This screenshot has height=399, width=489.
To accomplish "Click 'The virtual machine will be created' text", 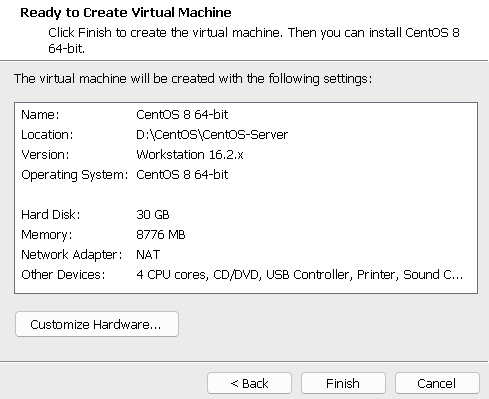I will (193, 79).
